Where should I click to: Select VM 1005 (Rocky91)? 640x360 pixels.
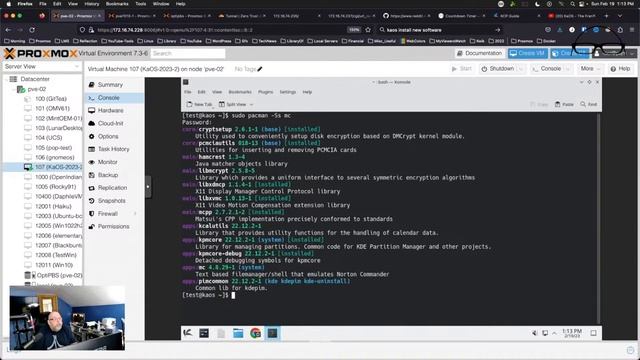tap(55, 187)
